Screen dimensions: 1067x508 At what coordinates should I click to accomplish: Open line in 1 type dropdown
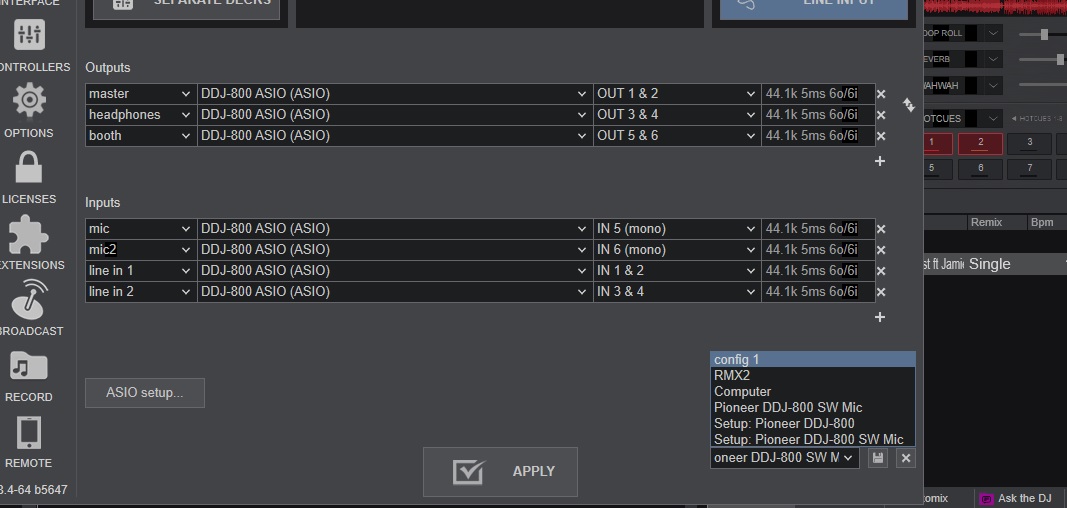pos(141,271)
